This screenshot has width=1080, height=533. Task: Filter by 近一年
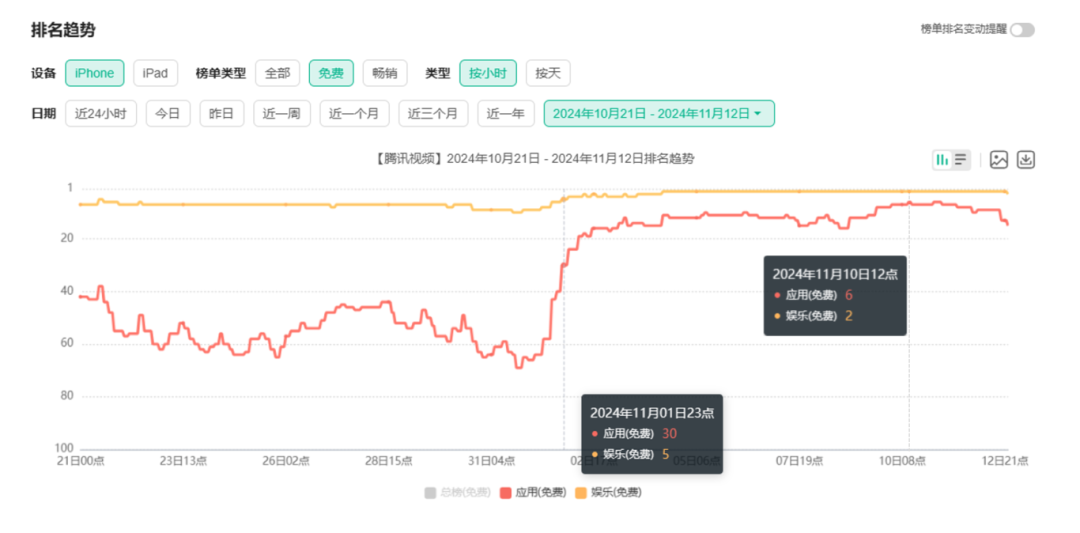coord(506,114)
